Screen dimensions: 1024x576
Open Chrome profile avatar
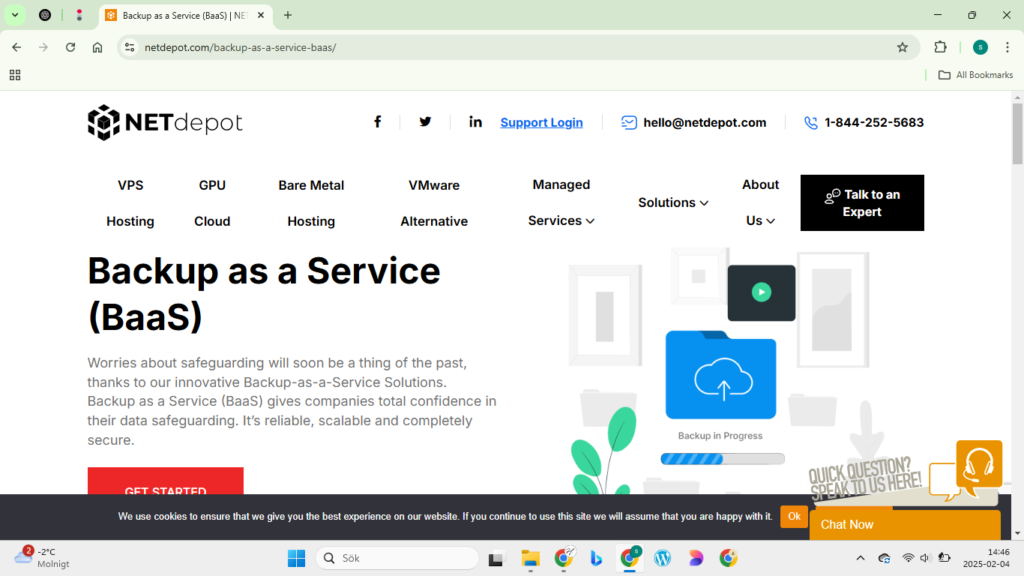980,47
